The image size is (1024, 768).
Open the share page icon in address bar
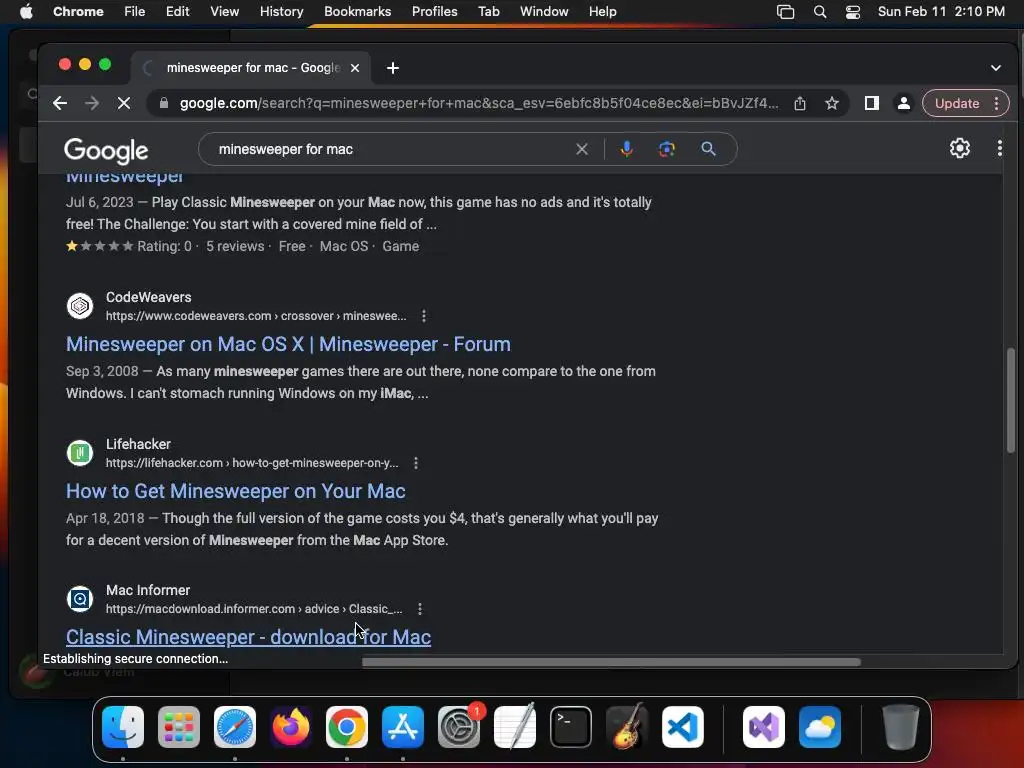799,103
